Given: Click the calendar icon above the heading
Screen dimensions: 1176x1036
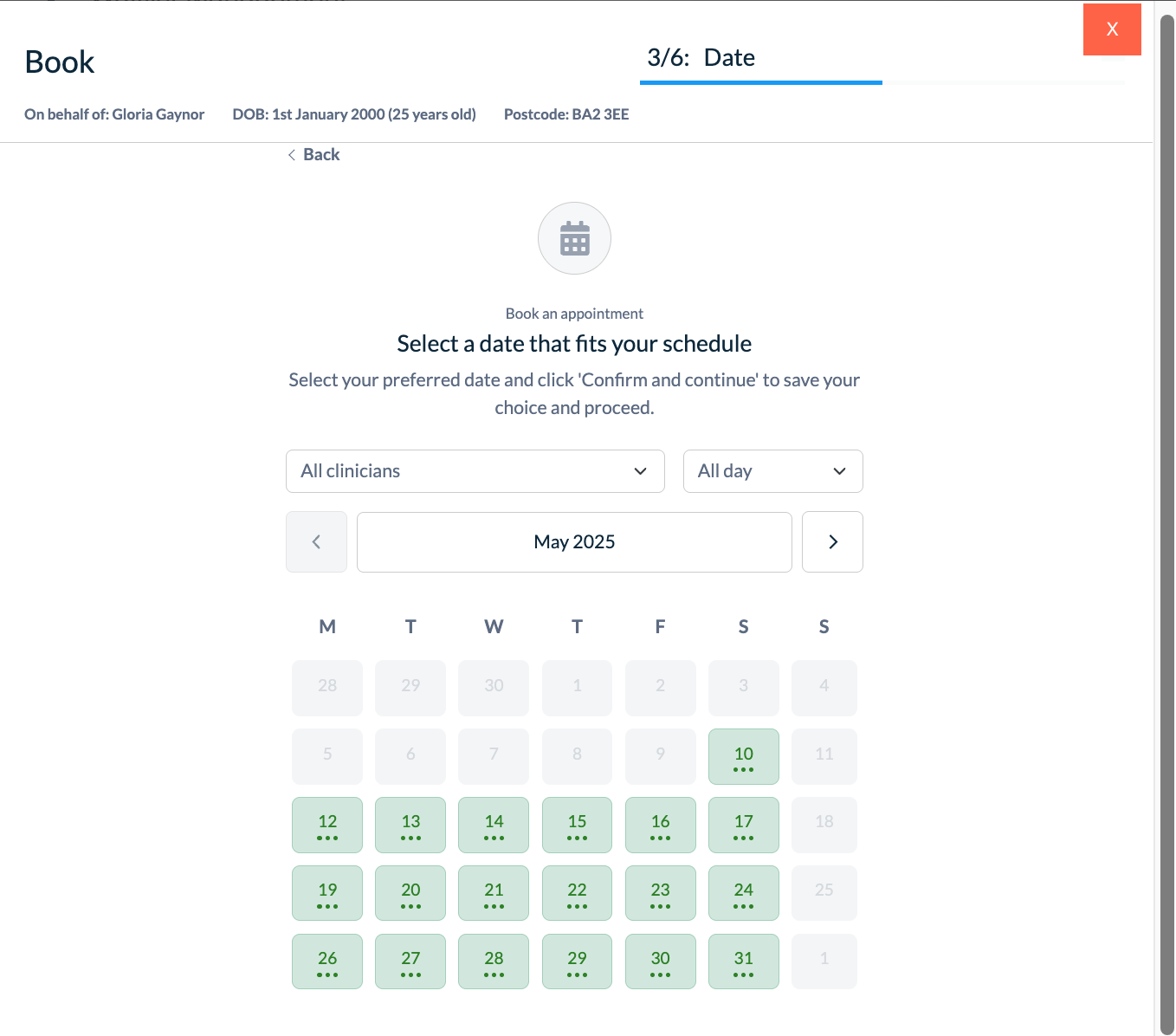Looking at the screenshot, I should 574,238.
